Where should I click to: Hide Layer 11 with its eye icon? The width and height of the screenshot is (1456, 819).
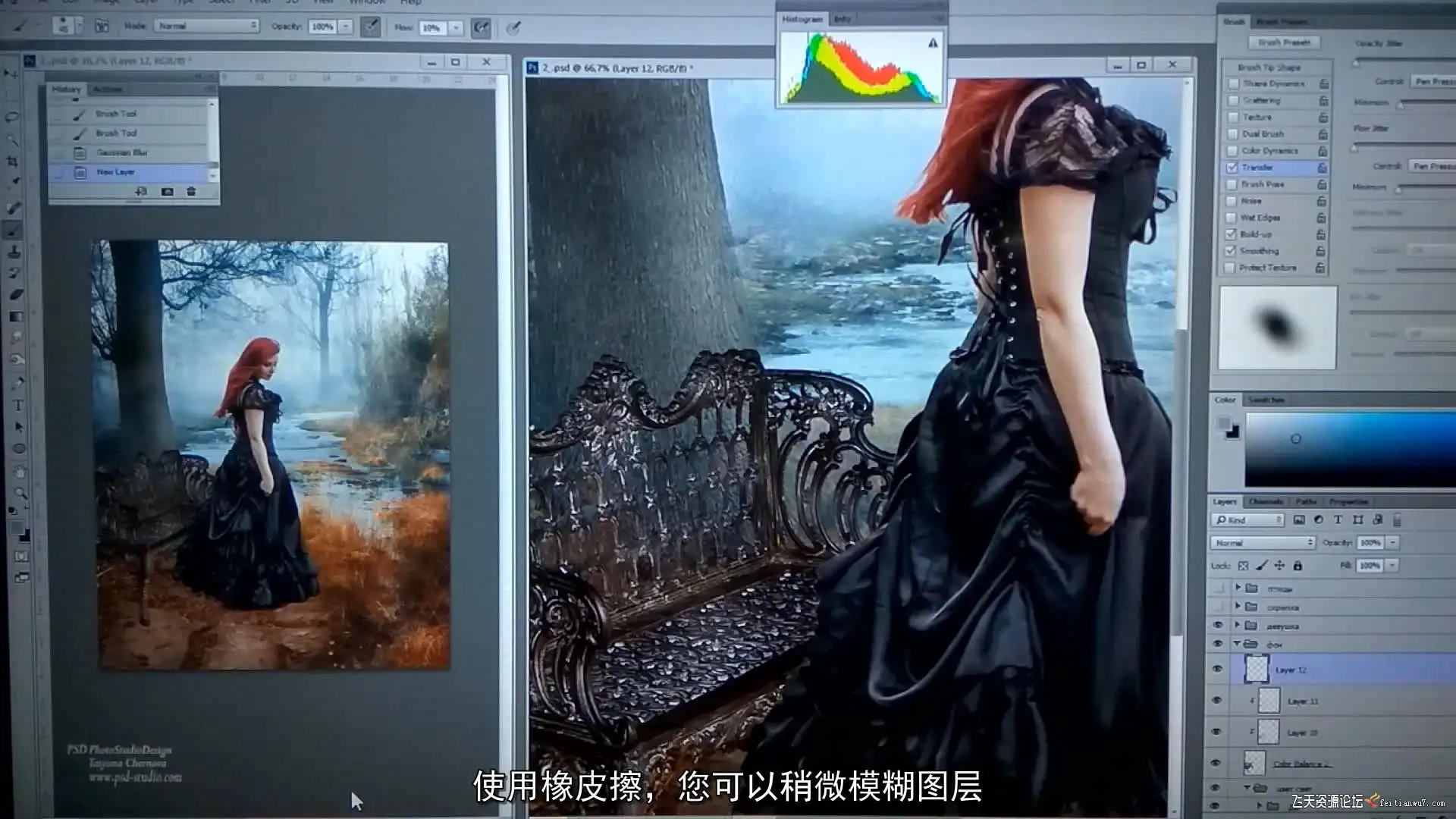(1217, 700)
